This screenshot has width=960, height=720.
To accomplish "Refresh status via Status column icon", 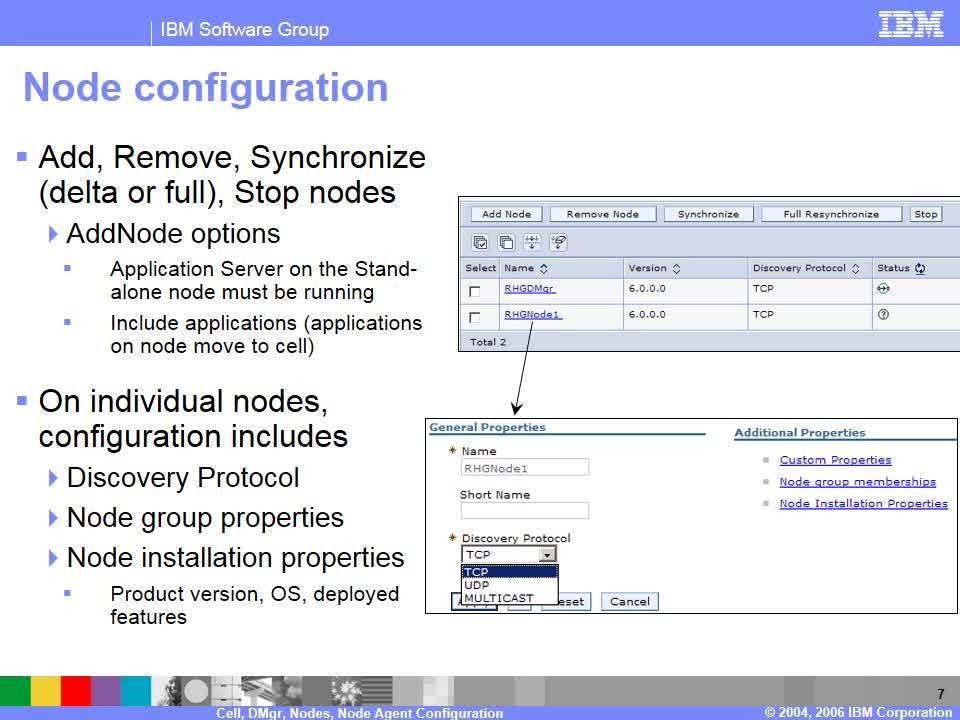I will (920, 268).
